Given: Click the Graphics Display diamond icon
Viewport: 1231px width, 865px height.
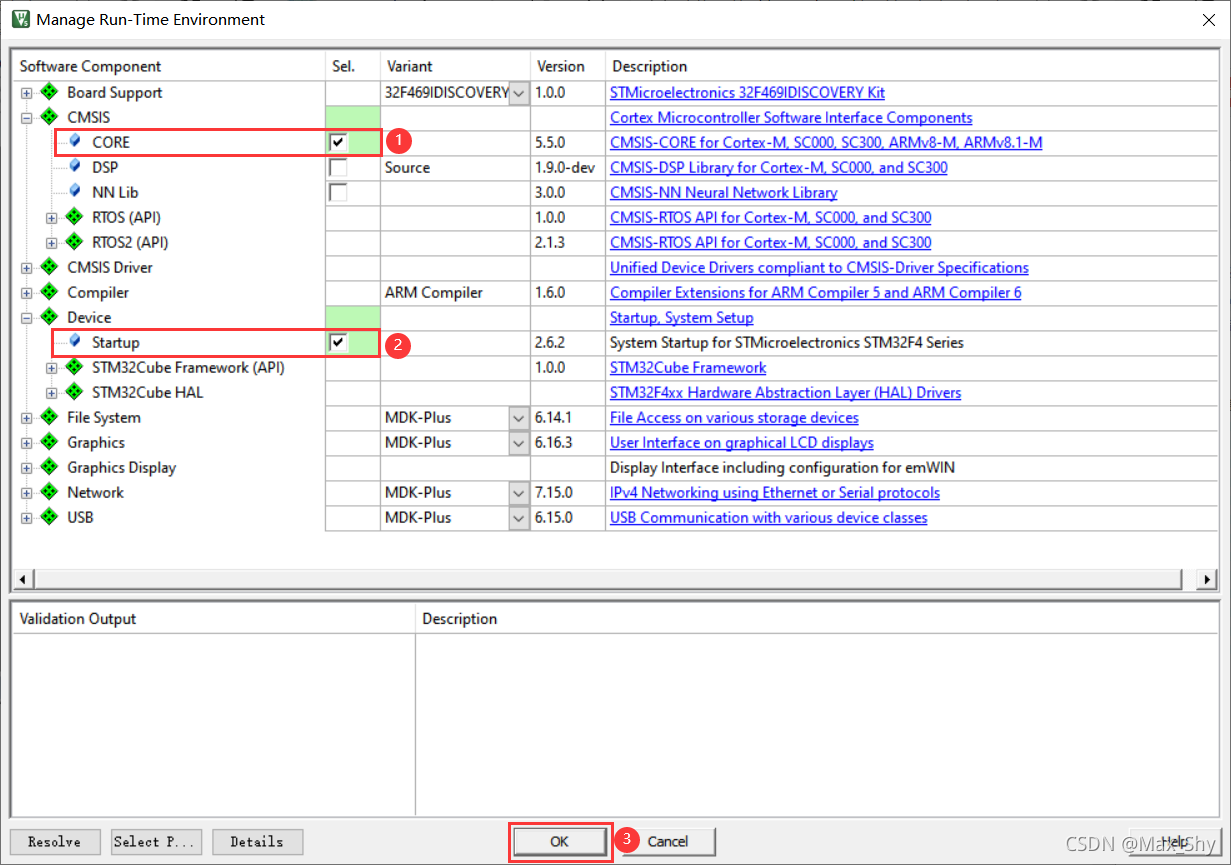Looking at the screenshot, I should pos(48,467).
